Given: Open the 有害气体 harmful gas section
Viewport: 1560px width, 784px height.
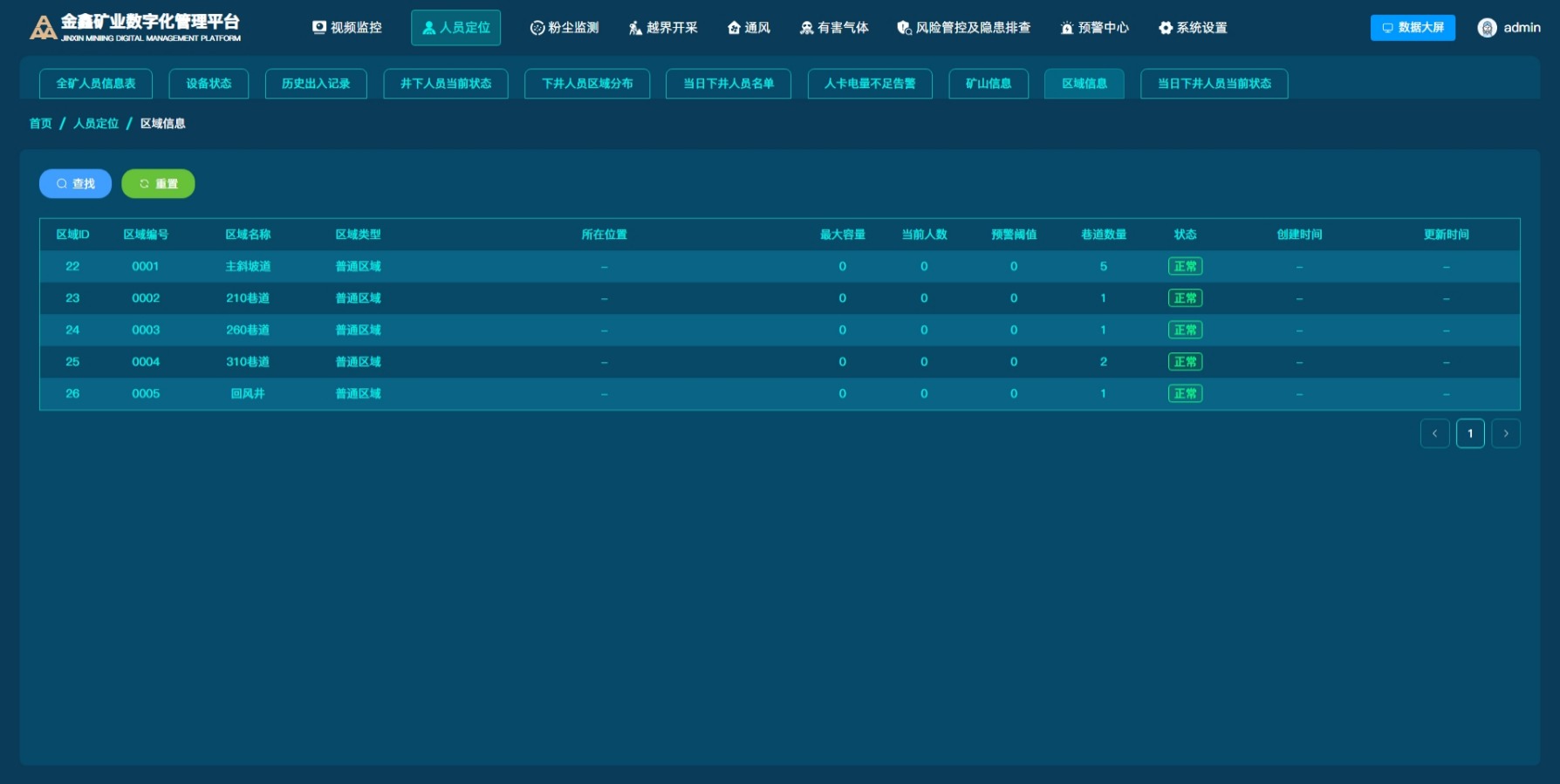Looking at the screenshot, I should pyautogui.click(x=834, y=28).
